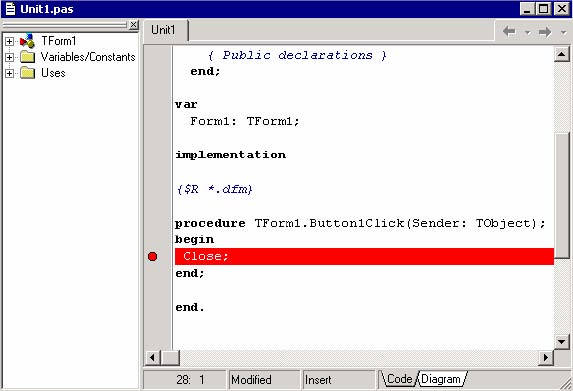Expand the Uses tree node

[x=10, y=73]
